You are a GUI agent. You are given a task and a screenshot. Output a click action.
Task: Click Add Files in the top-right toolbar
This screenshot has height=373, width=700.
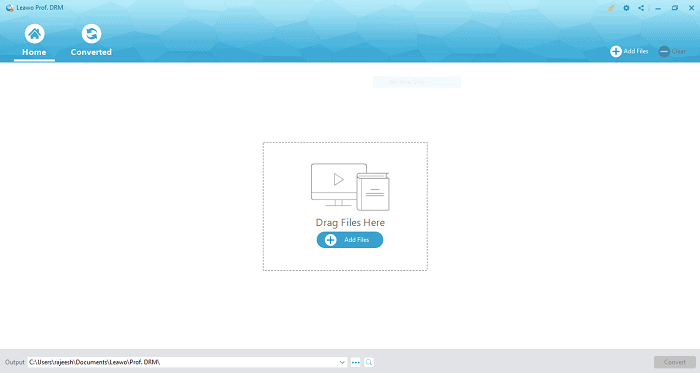629,51
